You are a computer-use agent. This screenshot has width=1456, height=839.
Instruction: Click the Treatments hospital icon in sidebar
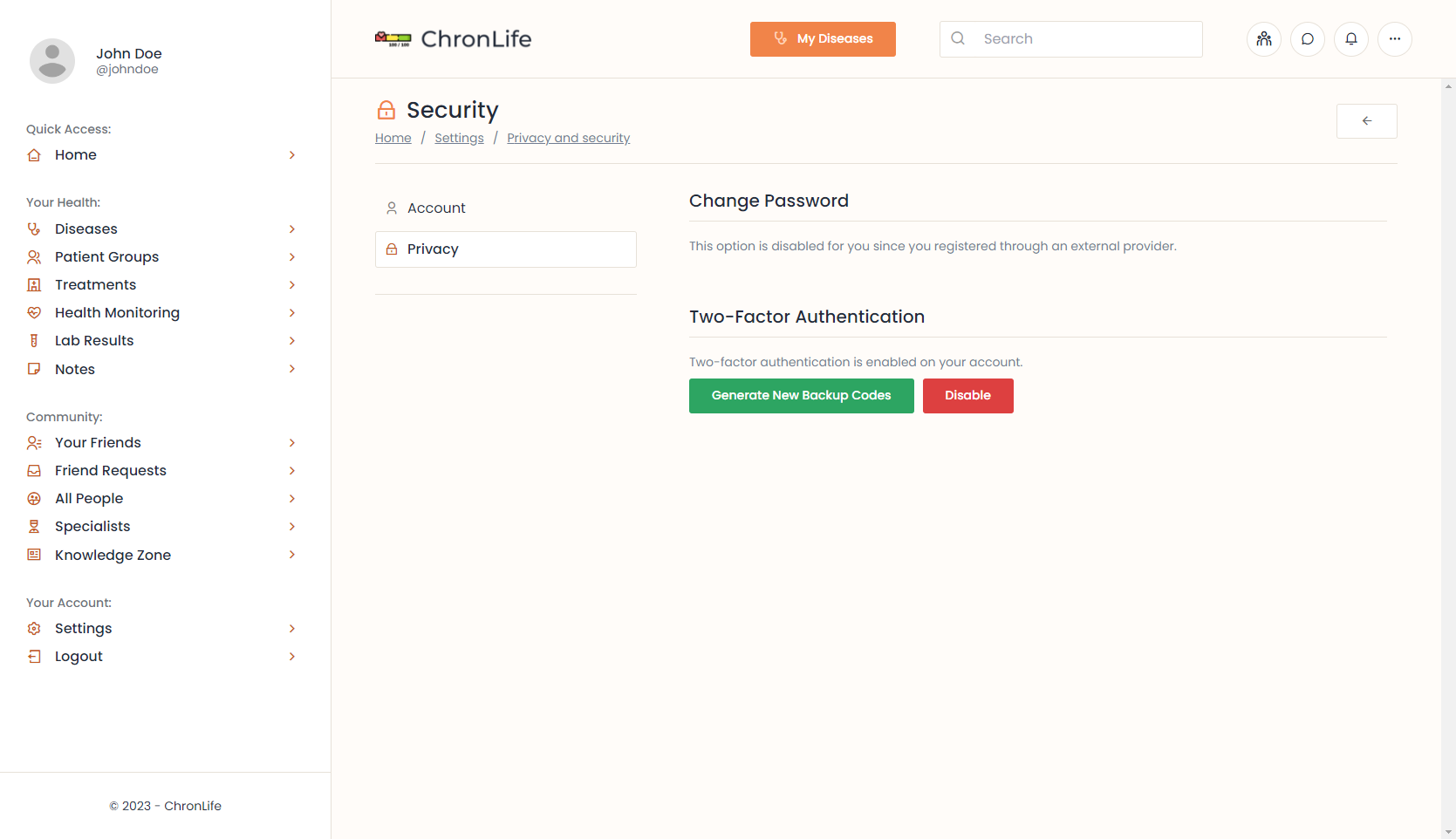34,285
